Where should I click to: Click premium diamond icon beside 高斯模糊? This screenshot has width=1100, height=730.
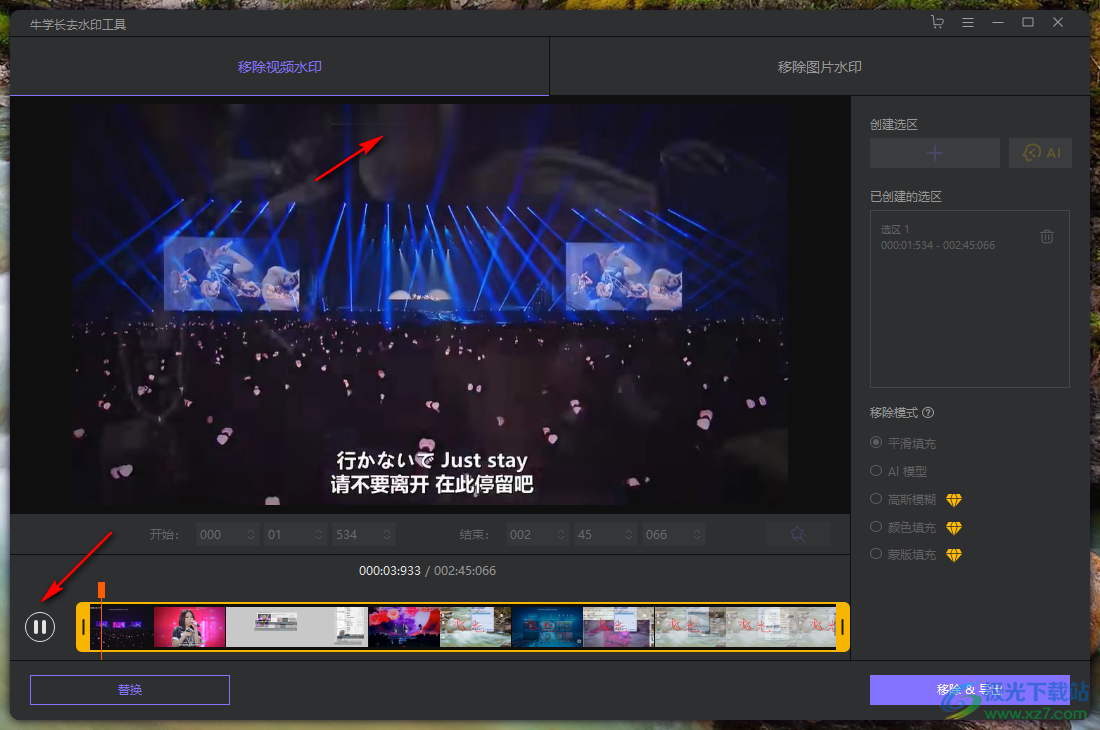[x=953, y=500]
